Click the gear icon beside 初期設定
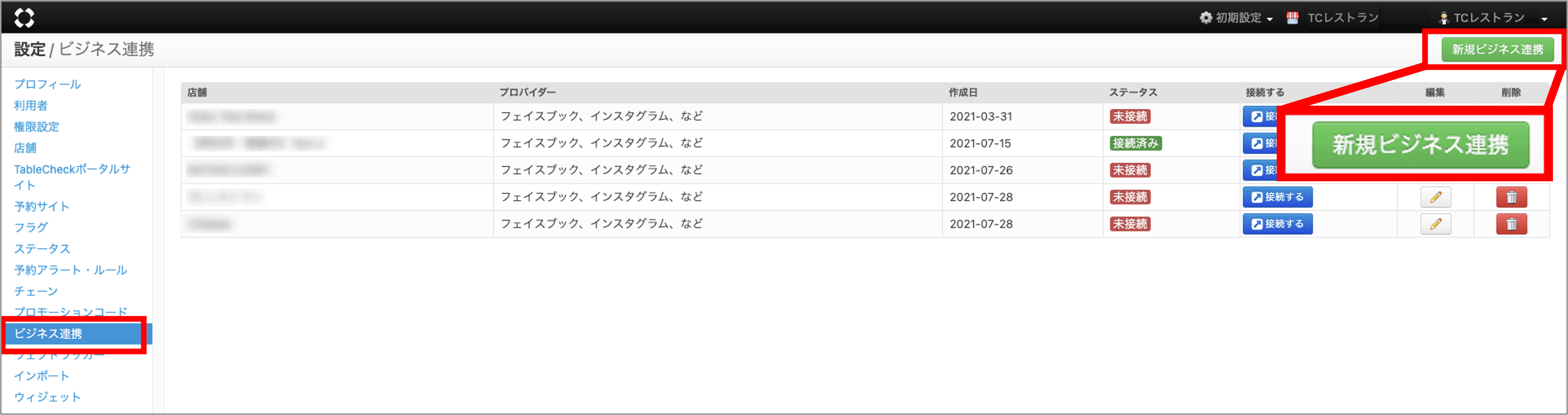Screen dimensions: 1568x415 click(1205, 18)
